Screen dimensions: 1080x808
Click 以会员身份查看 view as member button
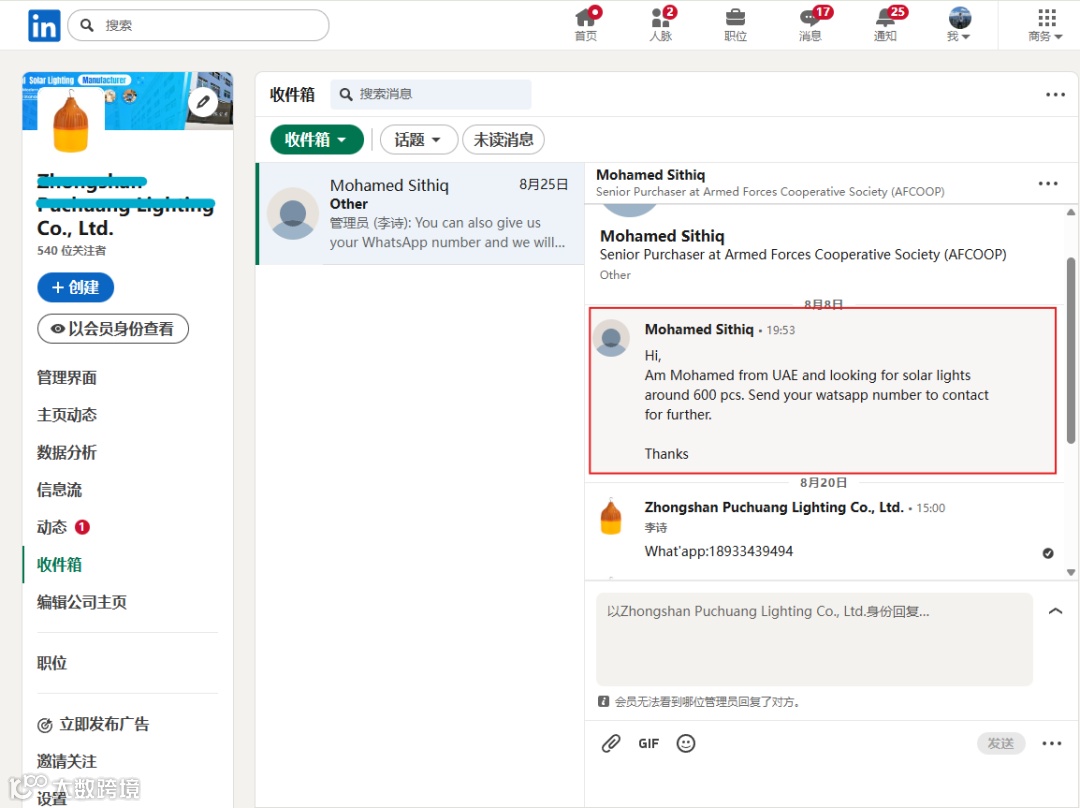(113, 329)
